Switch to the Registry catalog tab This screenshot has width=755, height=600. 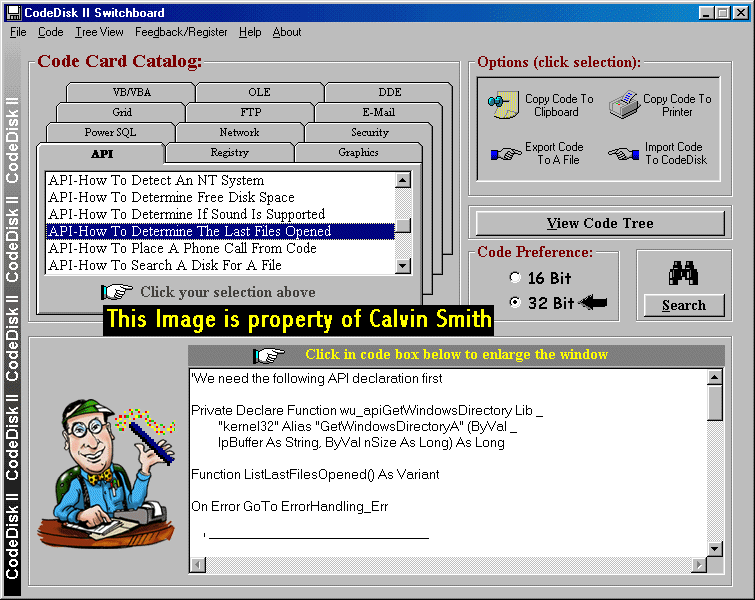230,153
